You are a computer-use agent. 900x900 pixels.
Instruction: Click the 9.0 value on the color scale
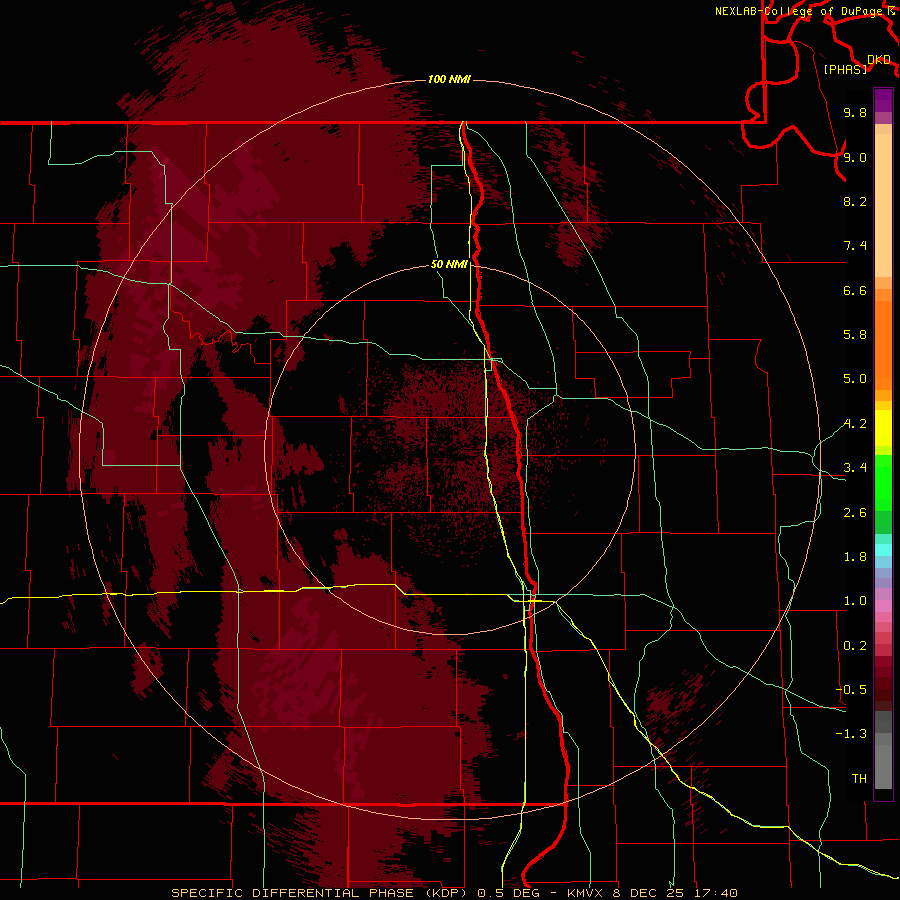coord(855,158)
